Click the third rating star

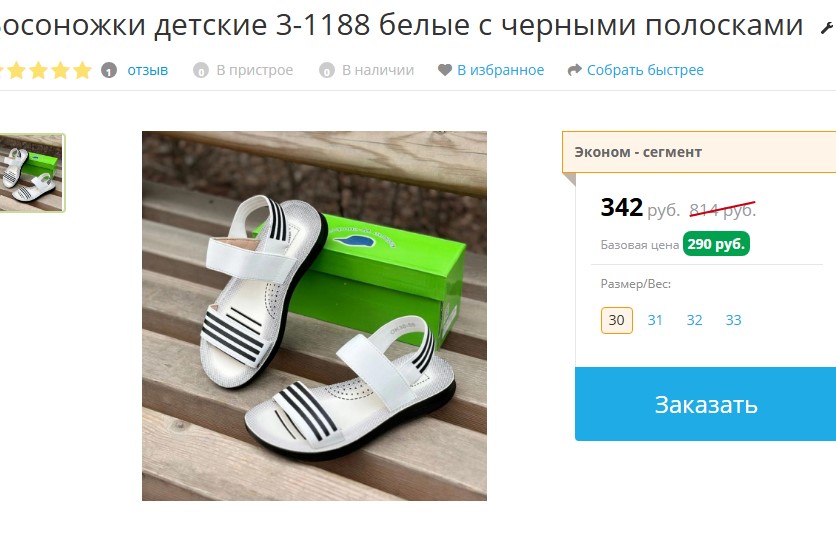click(x=38, y=70)
